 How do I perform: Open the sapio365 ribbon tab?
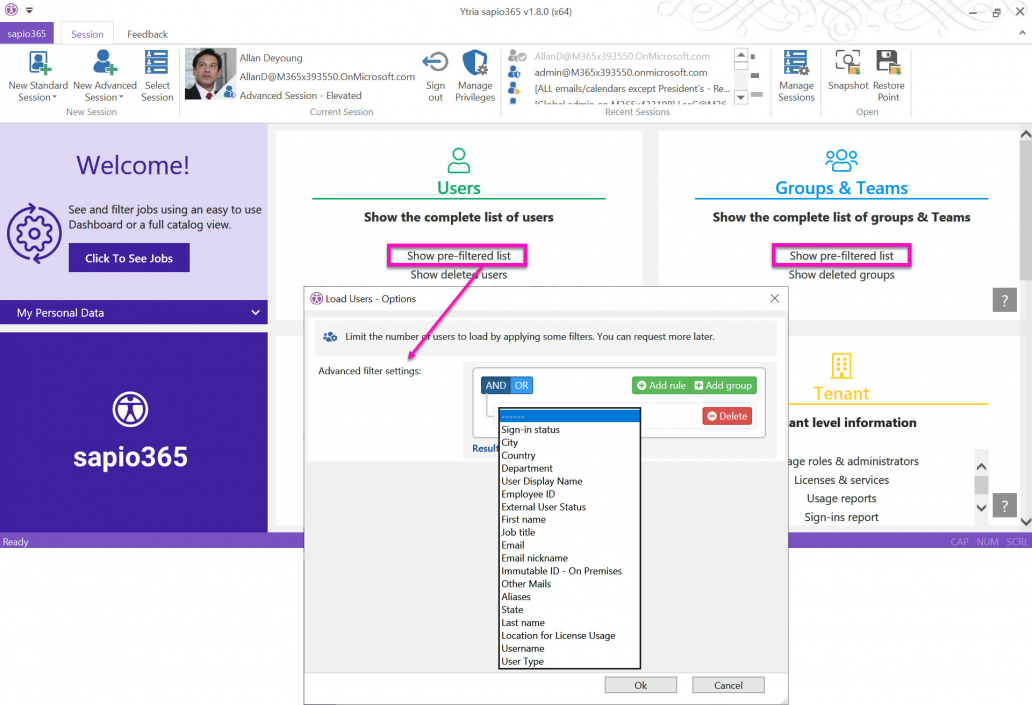pyautogui.click(x=27, y=34)
